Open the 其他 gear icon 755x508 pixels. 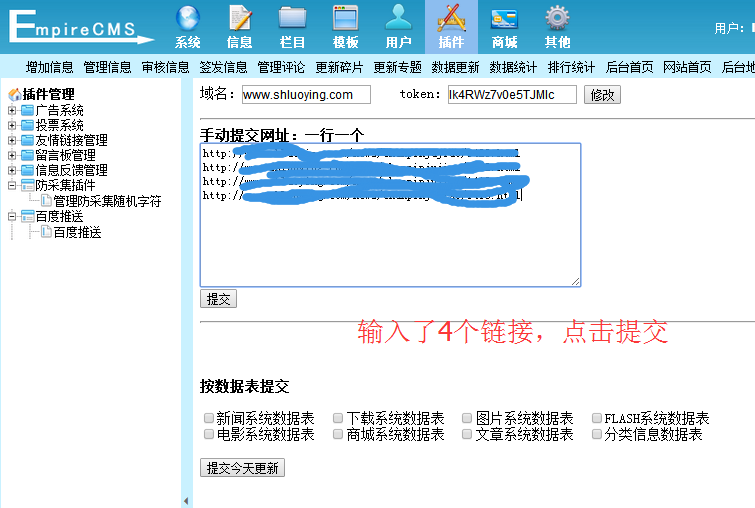(557, 18)
